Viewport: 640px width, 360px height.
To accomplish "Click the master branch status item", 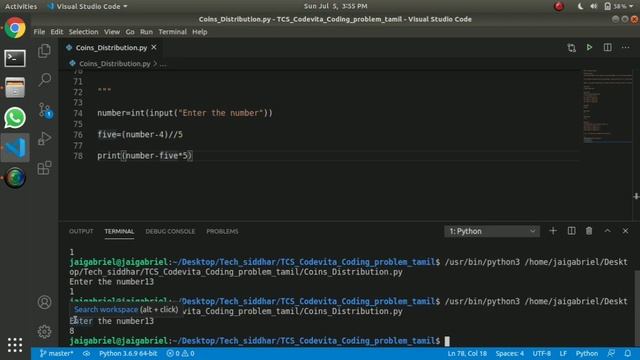I will point(56,353).
